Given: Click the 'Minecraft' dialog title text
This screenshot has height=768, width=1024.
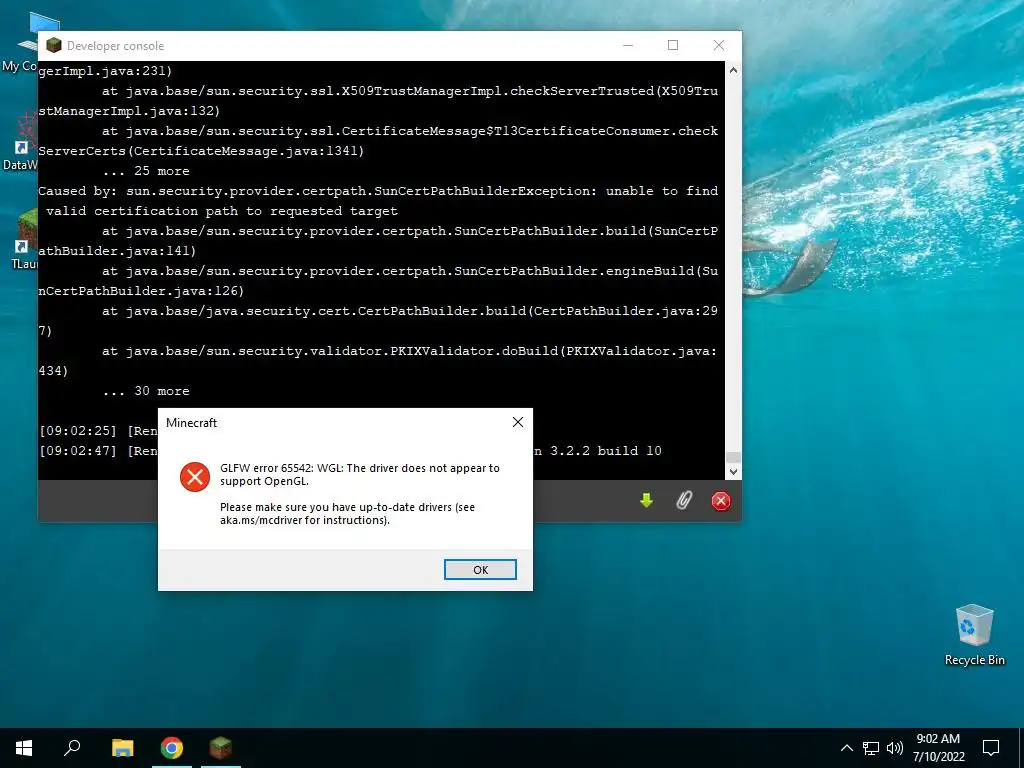Looking at the screenshot, I should tap(191, 423).
